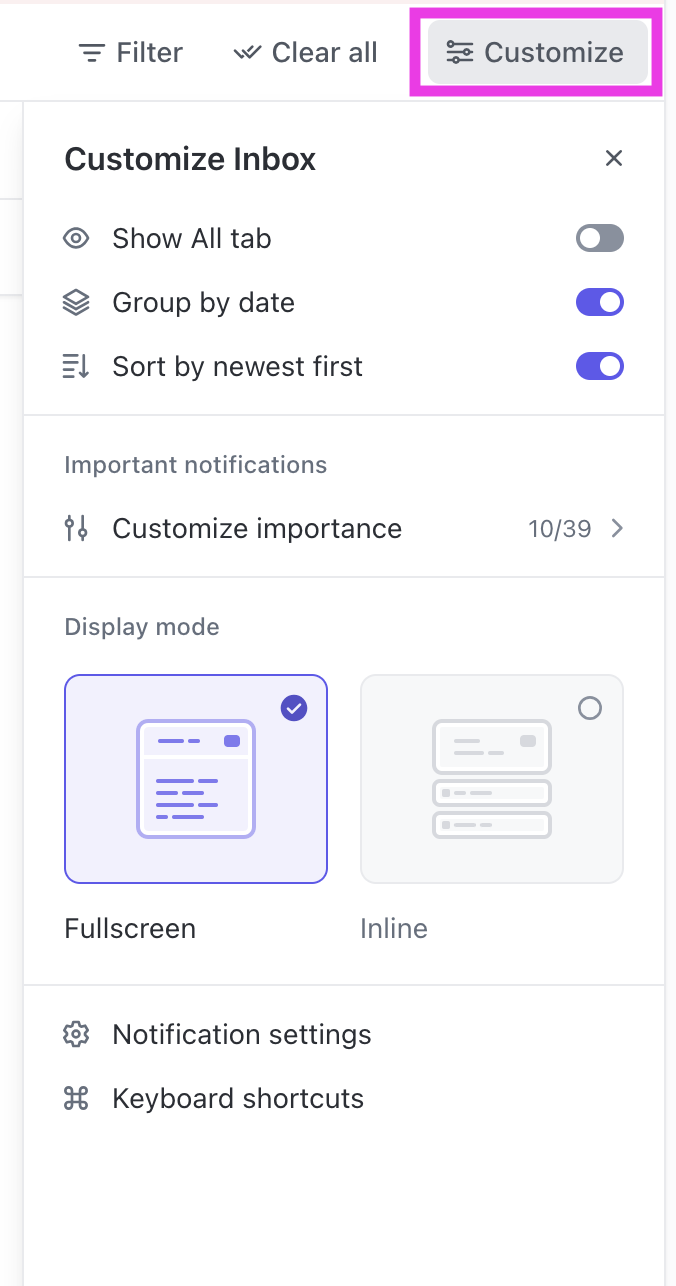This screenshot has width=676, height=1286.
Task: Click the sliders icon next to Customize importance
Action: point(76,528)
